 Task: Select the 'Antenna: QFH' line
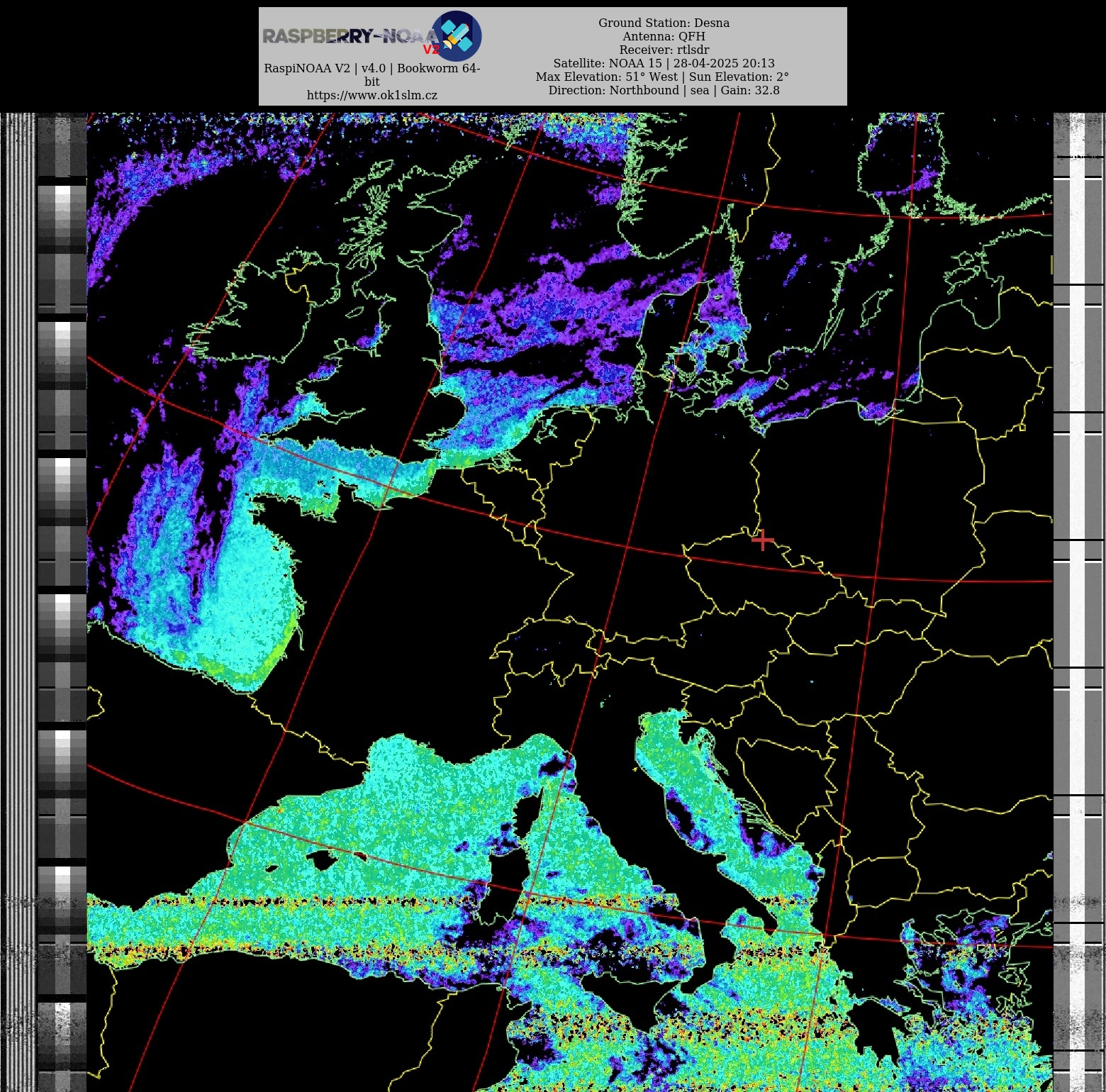click(664, 36)
